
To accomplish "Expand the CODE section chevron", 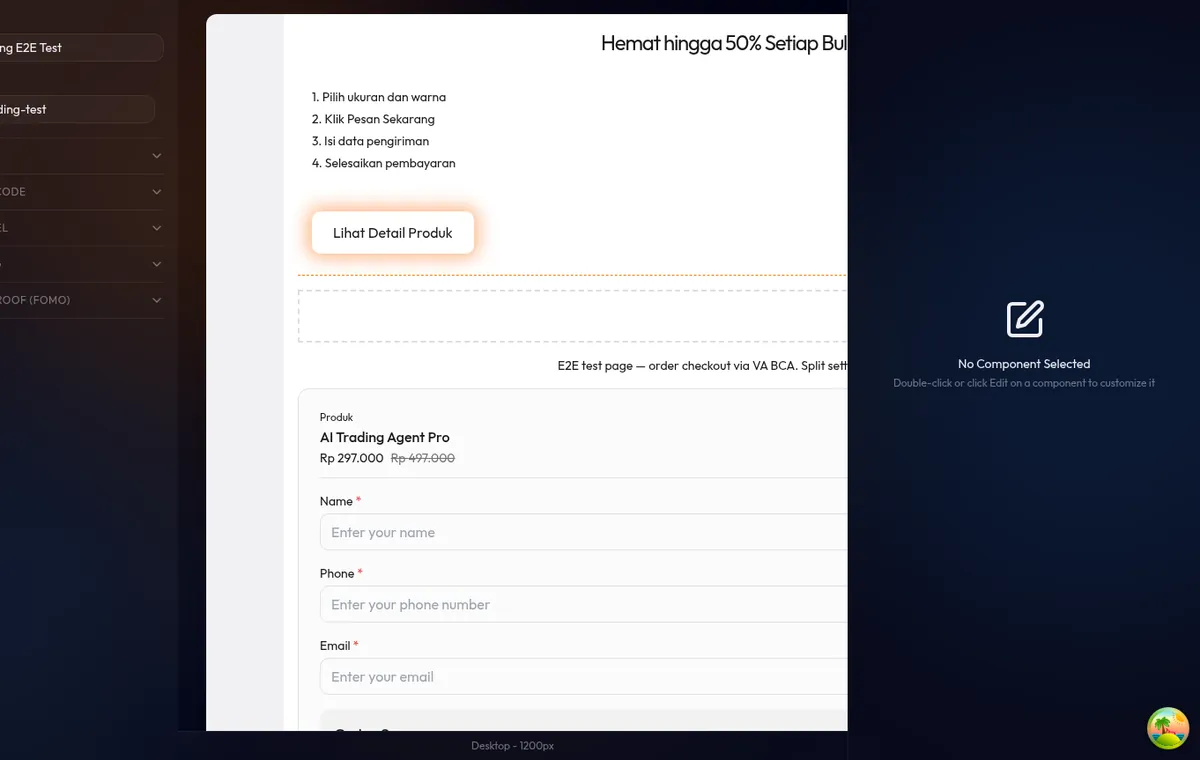I will [x=157, y=192].
